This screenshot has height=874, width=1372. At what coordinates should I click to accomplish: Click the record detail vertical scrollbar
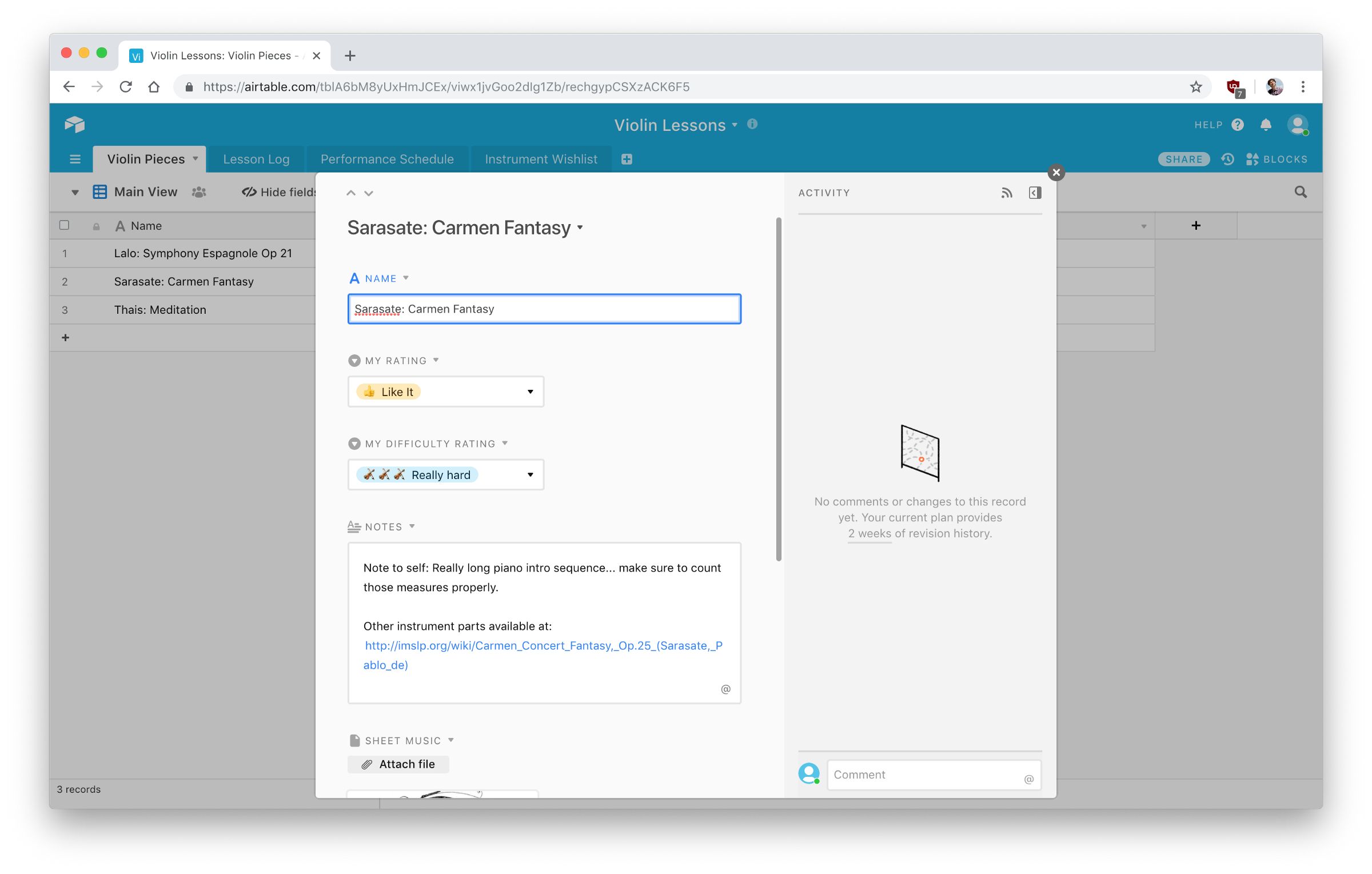tap(779, 389)
